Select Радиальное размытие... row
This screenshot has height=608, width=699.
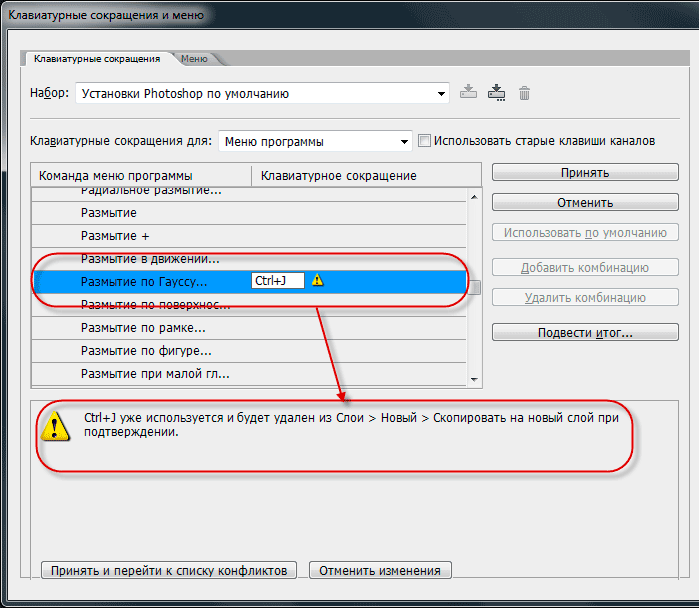click(249, 194)
